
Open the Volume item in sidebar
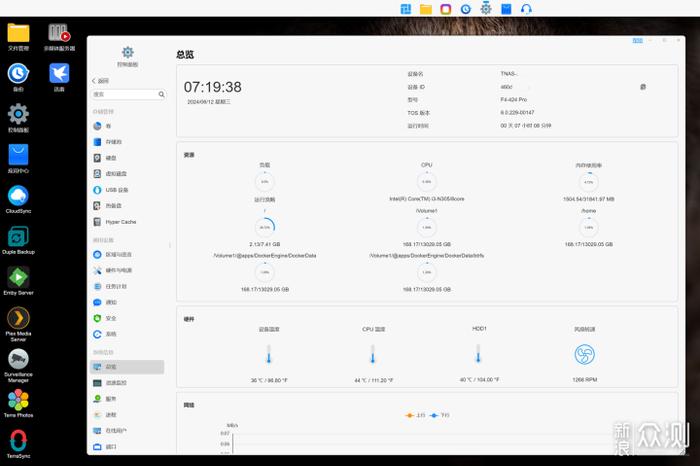tap(128, 126)
